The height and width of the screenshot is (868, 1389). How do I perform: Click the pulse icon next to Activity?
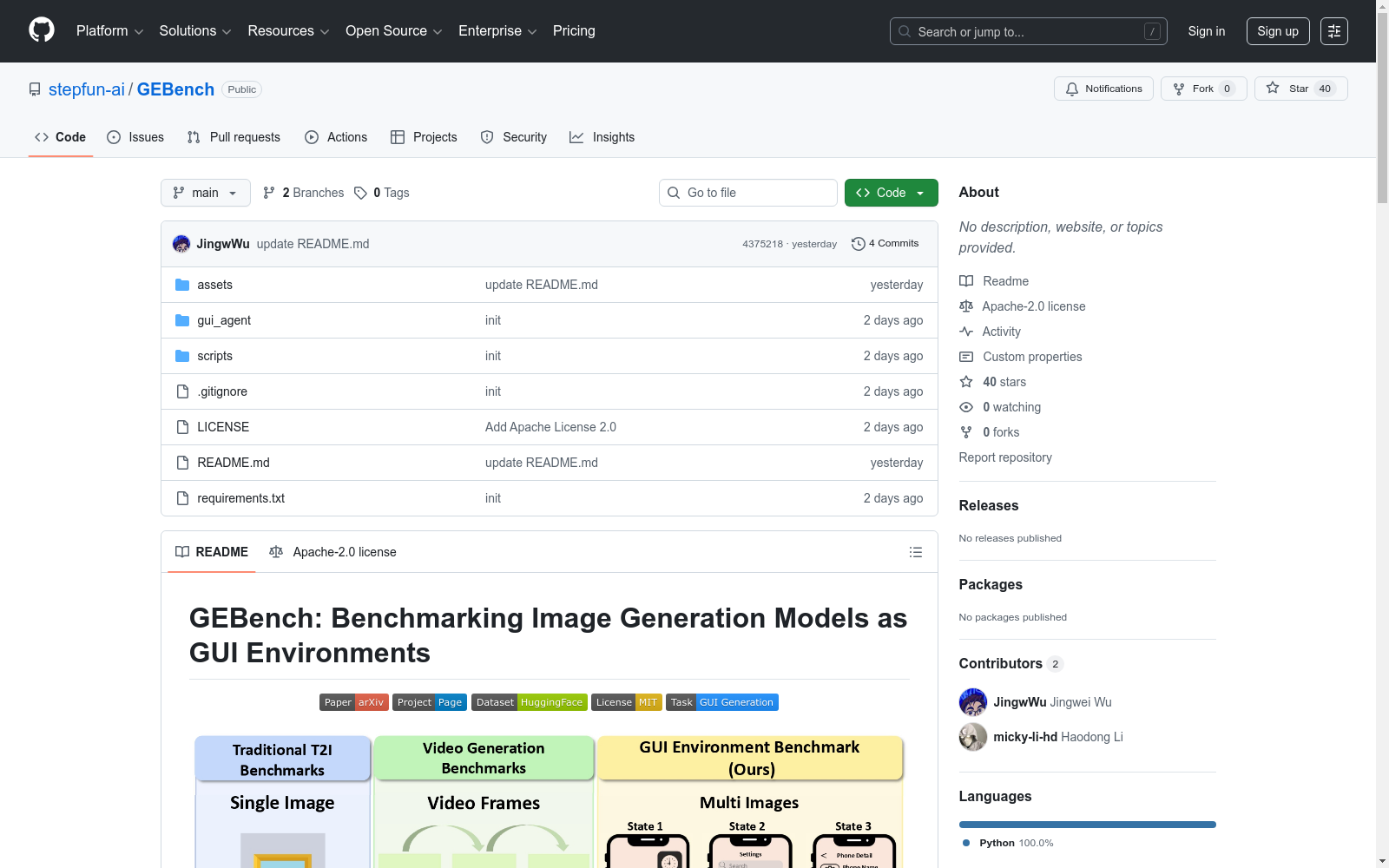966,332
